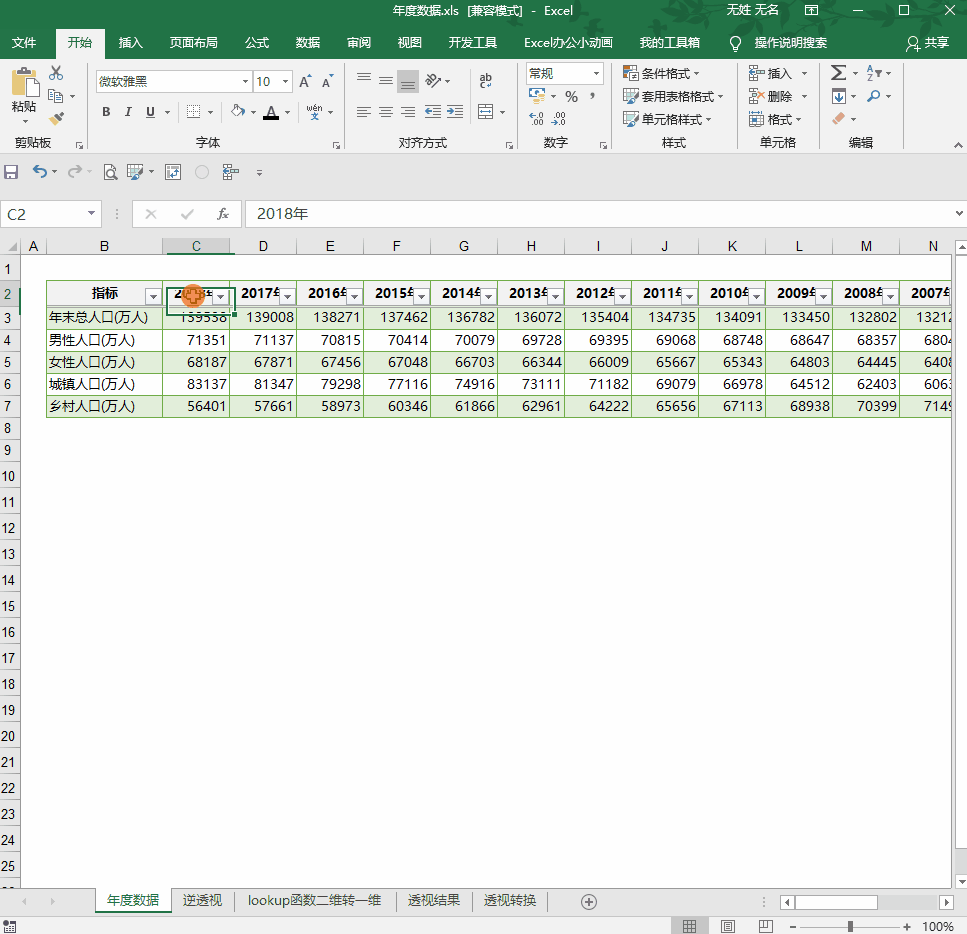Switch to the 页面布局 ribbon tab
967x934 pixels.
tap(194, 43)
